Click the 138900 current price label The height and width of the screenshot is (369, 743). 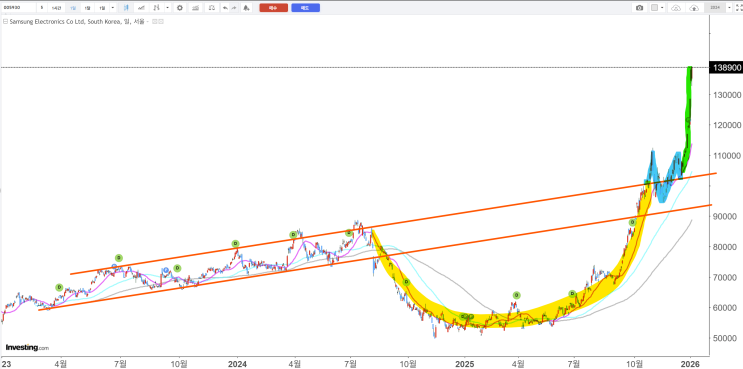pos(725,68)
